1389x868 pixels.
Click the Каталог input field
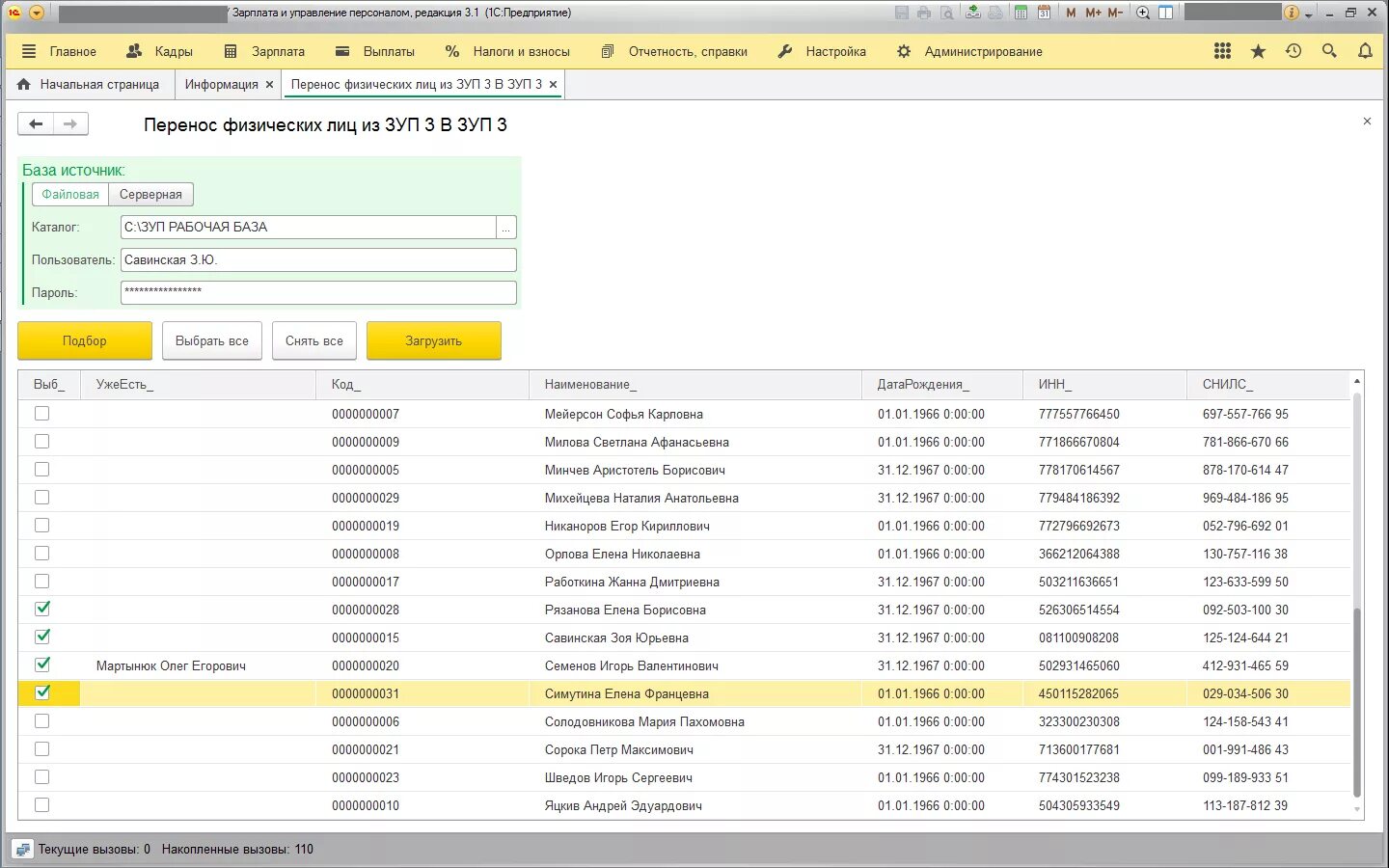pos(308,227)
